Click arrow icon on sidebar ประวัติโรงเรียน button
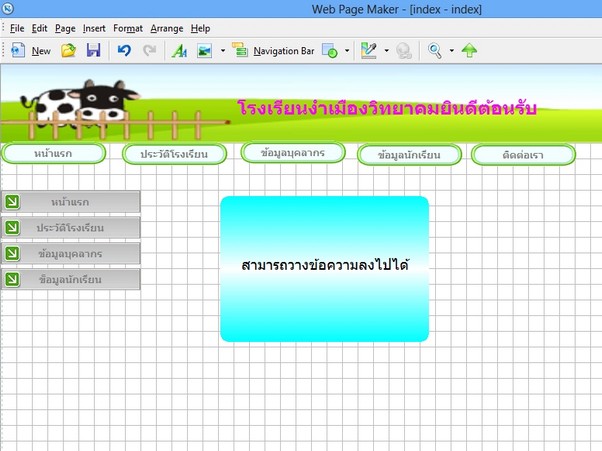 (x=12, y=228)
